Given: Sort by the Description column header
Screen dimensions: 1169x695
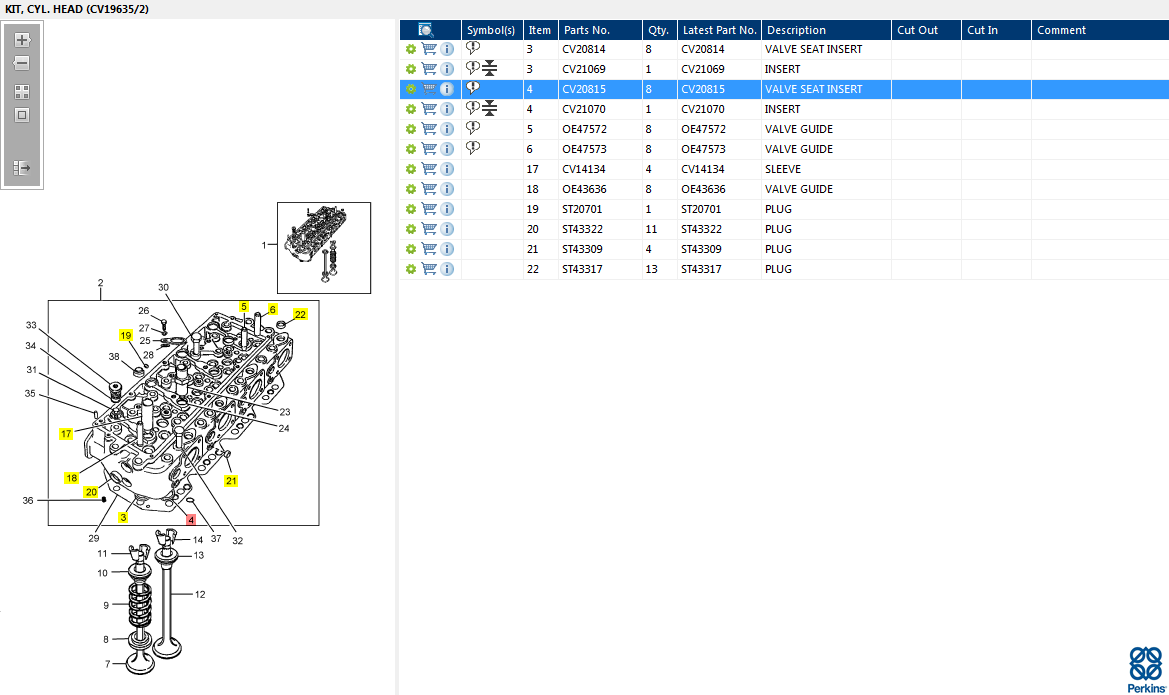Looking at the screenshot, I should tap(796, 30).
